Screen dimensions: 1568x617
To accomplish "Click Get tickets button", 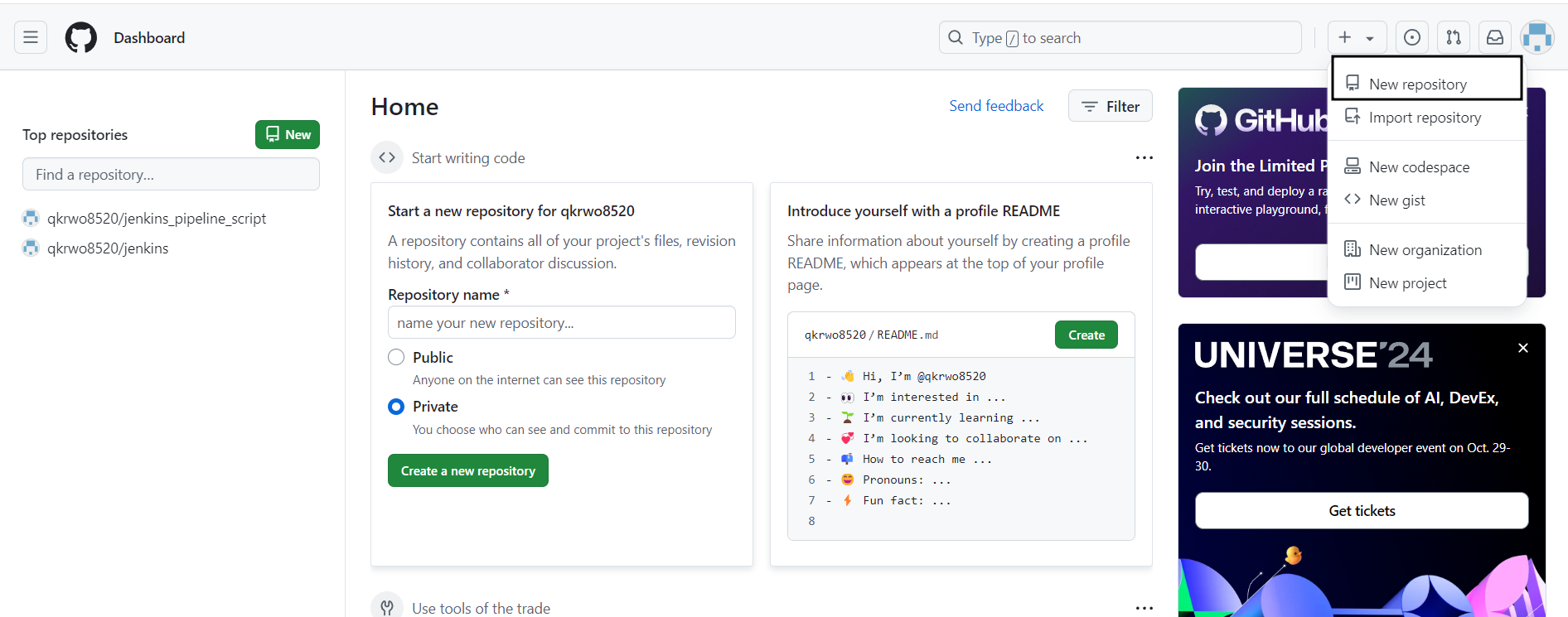I will tap(1362, 511).
